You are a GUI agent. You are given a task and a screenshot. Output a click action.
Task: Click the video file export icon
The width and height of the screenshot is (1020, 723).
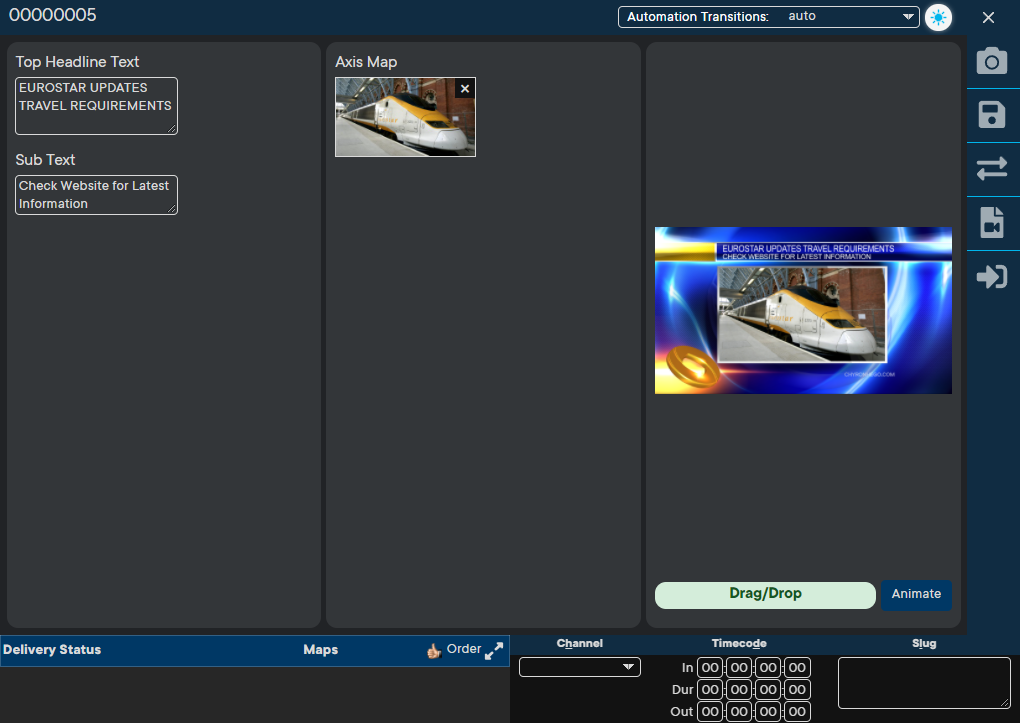pyautogui.click(x=991, y=223)
